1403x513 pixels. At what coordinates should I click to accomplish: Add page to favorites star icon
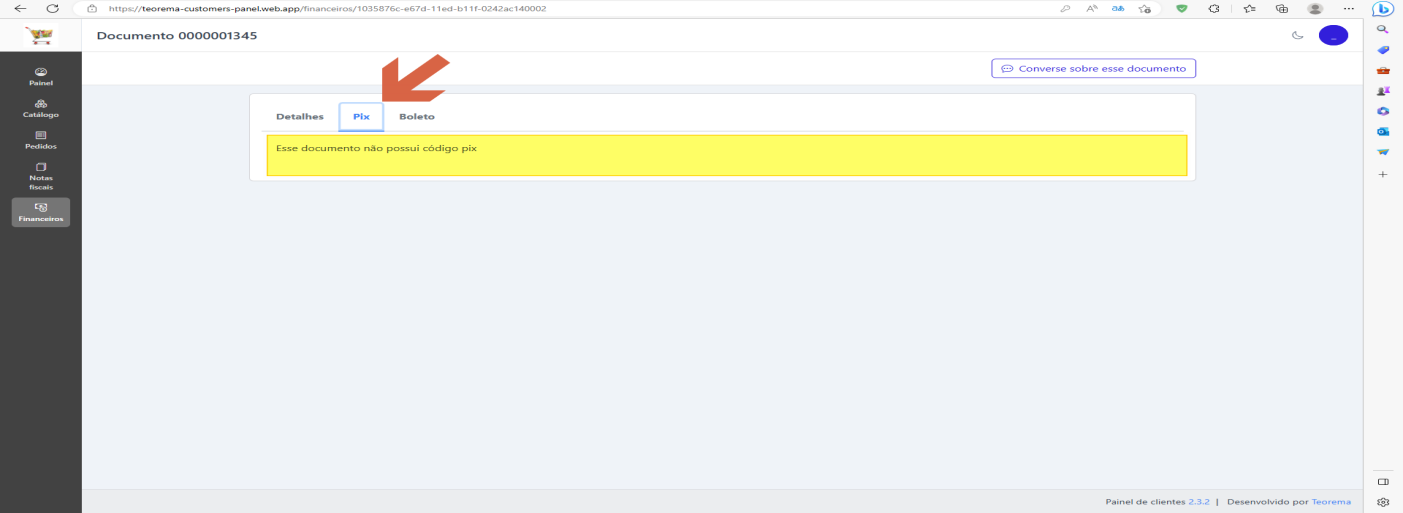click(1144, 8)
